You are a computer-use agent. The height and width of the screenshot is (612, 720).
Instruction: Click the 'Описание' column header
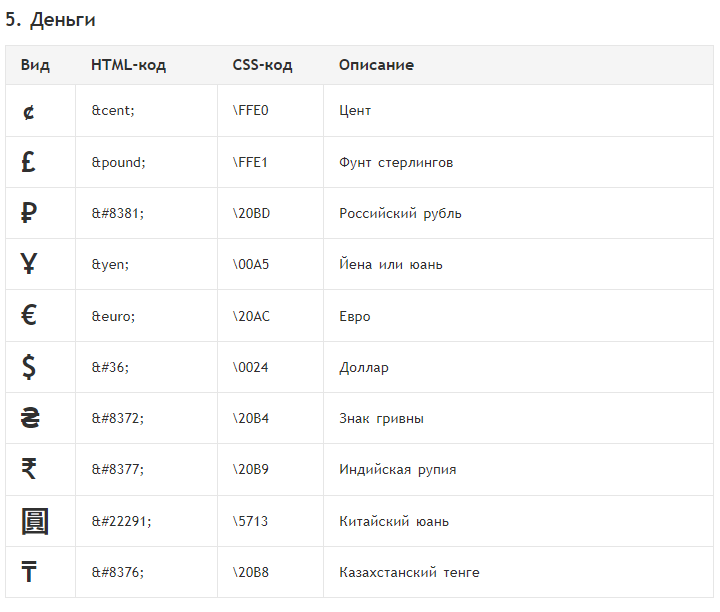pyautogui.click(x=377, y=65)
